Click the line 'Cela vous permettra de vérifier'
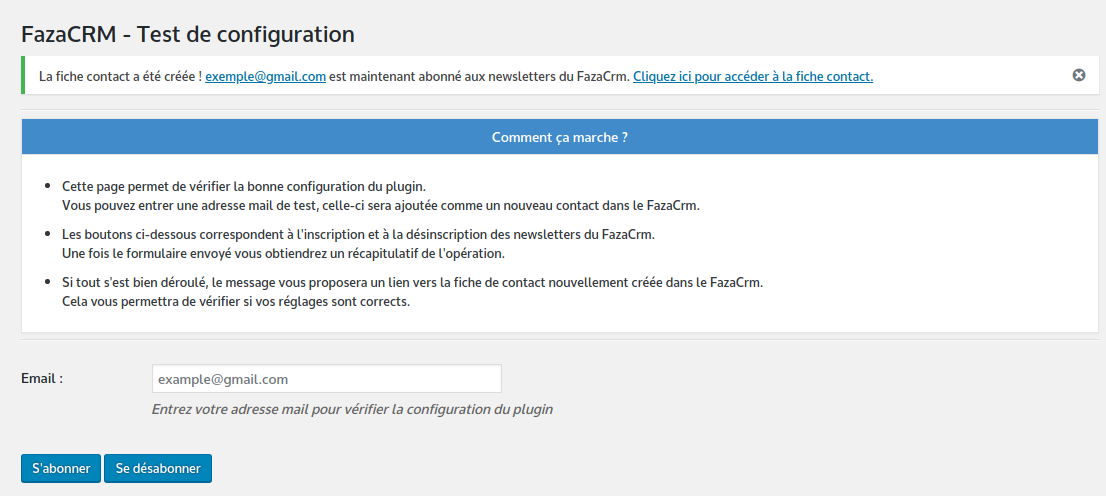Screen dimensions: 1106x496 [x=236, y=301]
